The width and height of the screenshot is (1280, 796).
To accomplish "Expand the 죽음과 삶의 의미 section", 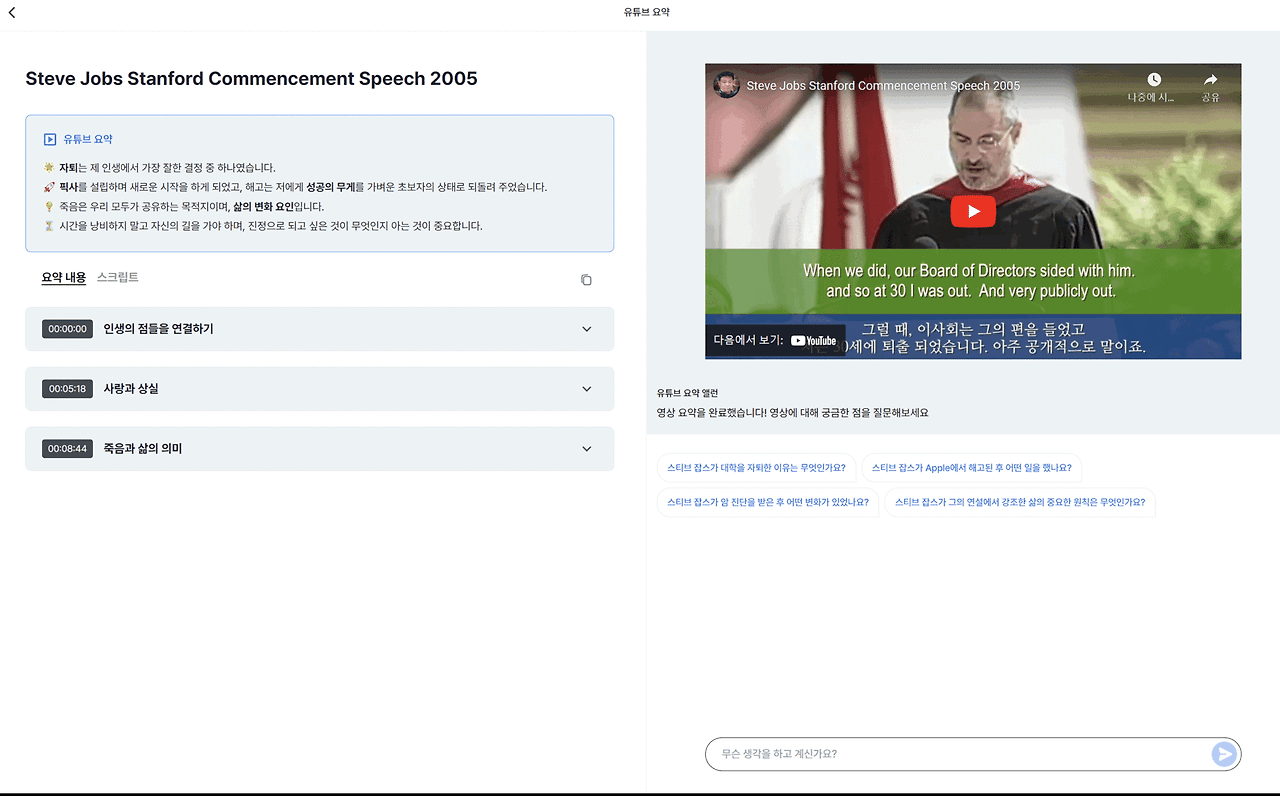I will pos(319,449).
